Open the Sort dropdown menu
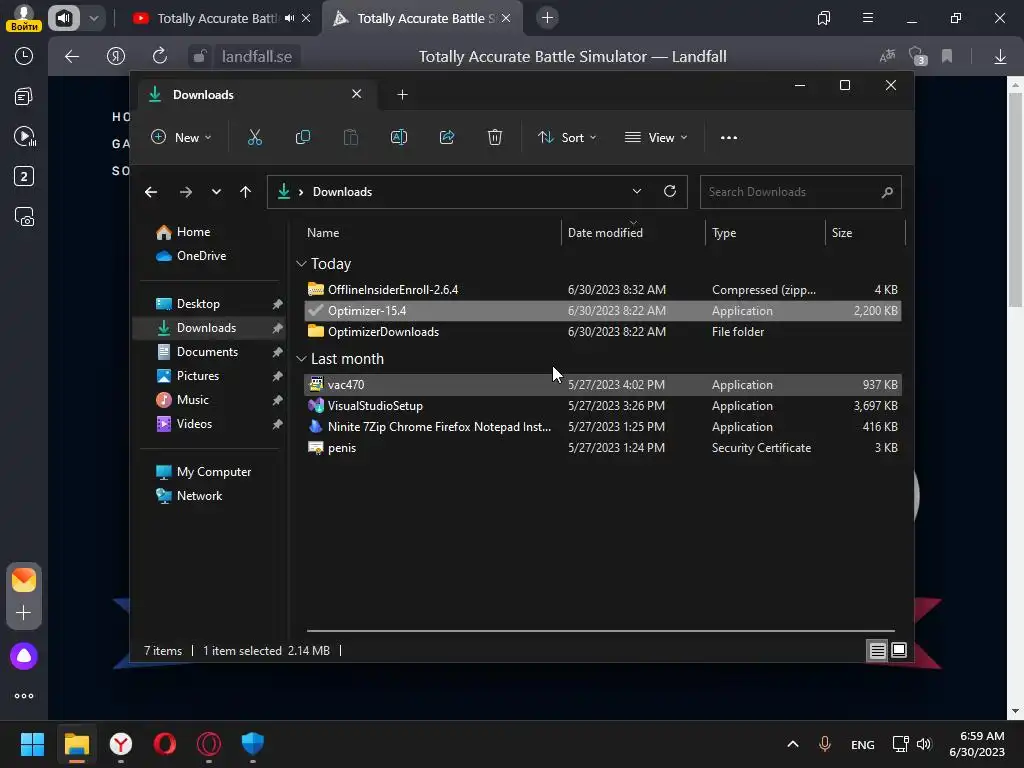1024x768 pixels. tap(567, 138)
